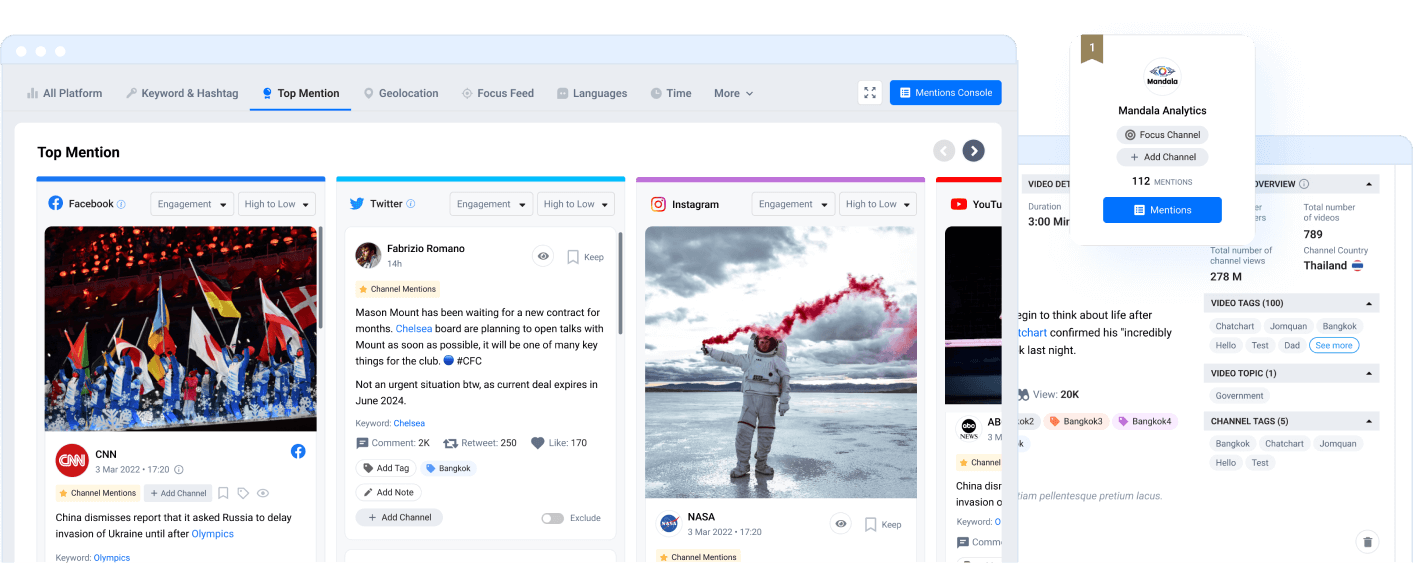The height and width of the screenshot is (563, 1414).
Task: Open Facebook Engagement dropdown
Action: pos(191,204)
